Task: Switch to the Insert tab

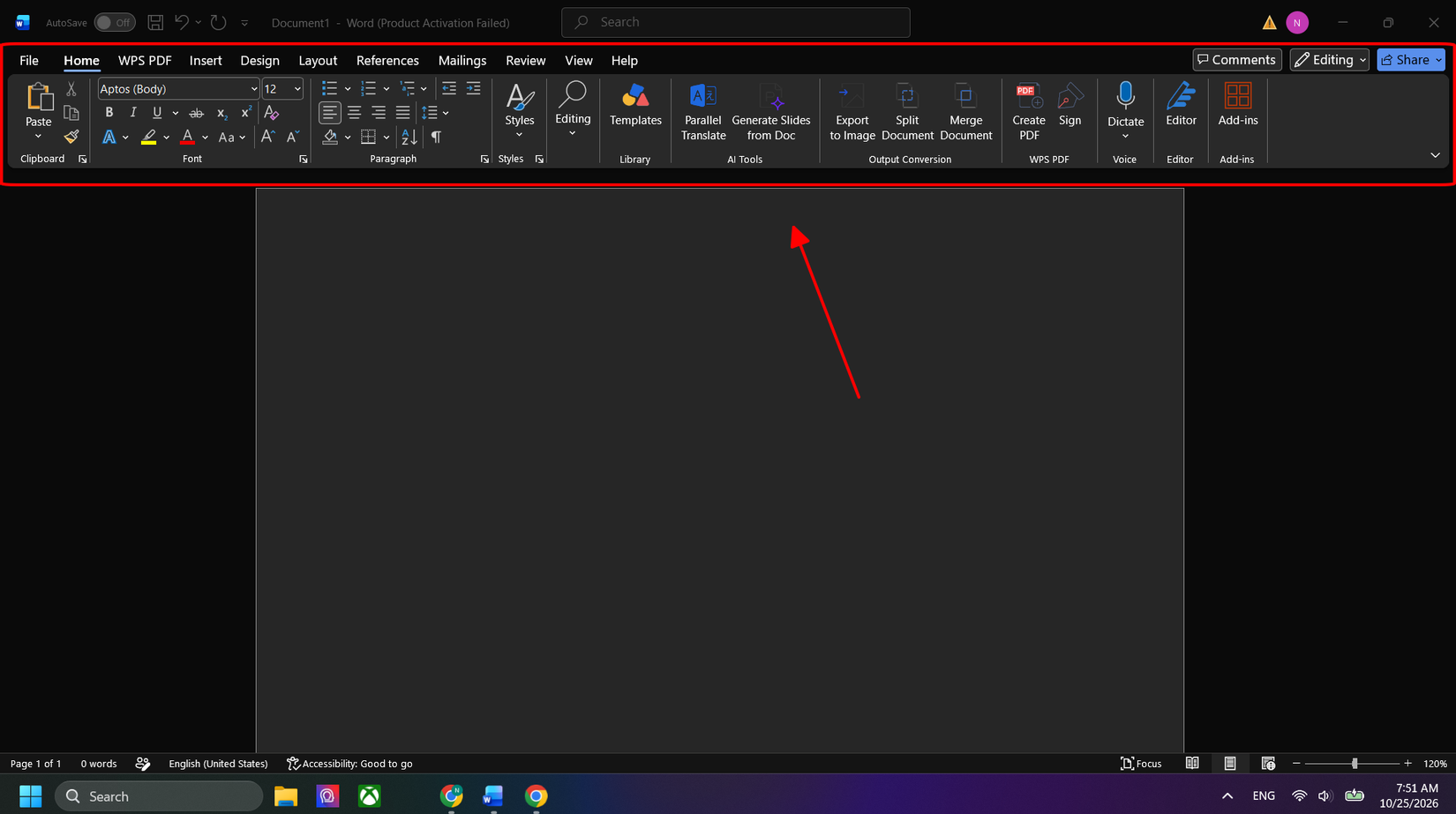Action: (x=206, y=61)
